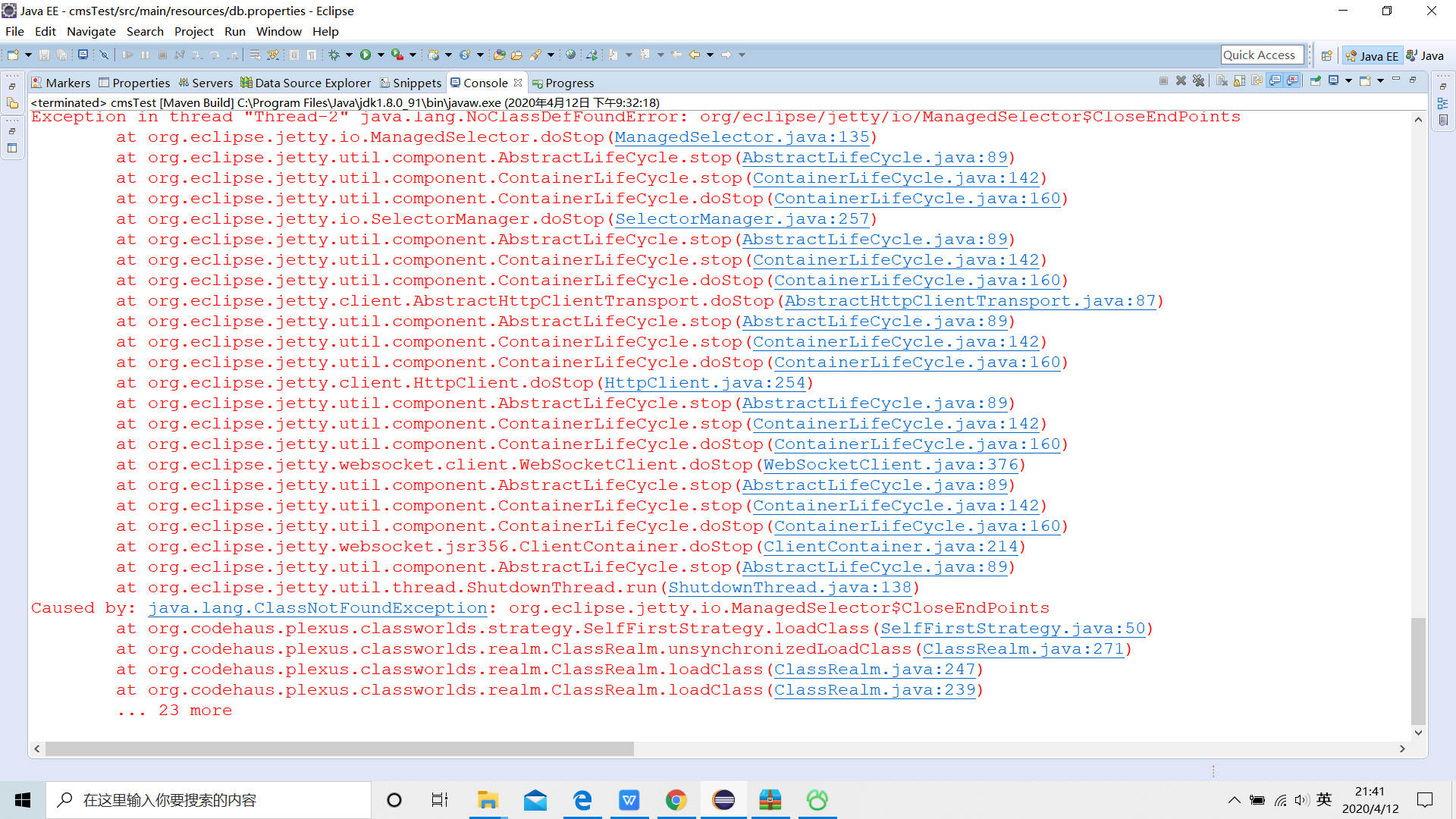Click the Save All toolbar icon
1456x819 pixels.
point(61,55)
